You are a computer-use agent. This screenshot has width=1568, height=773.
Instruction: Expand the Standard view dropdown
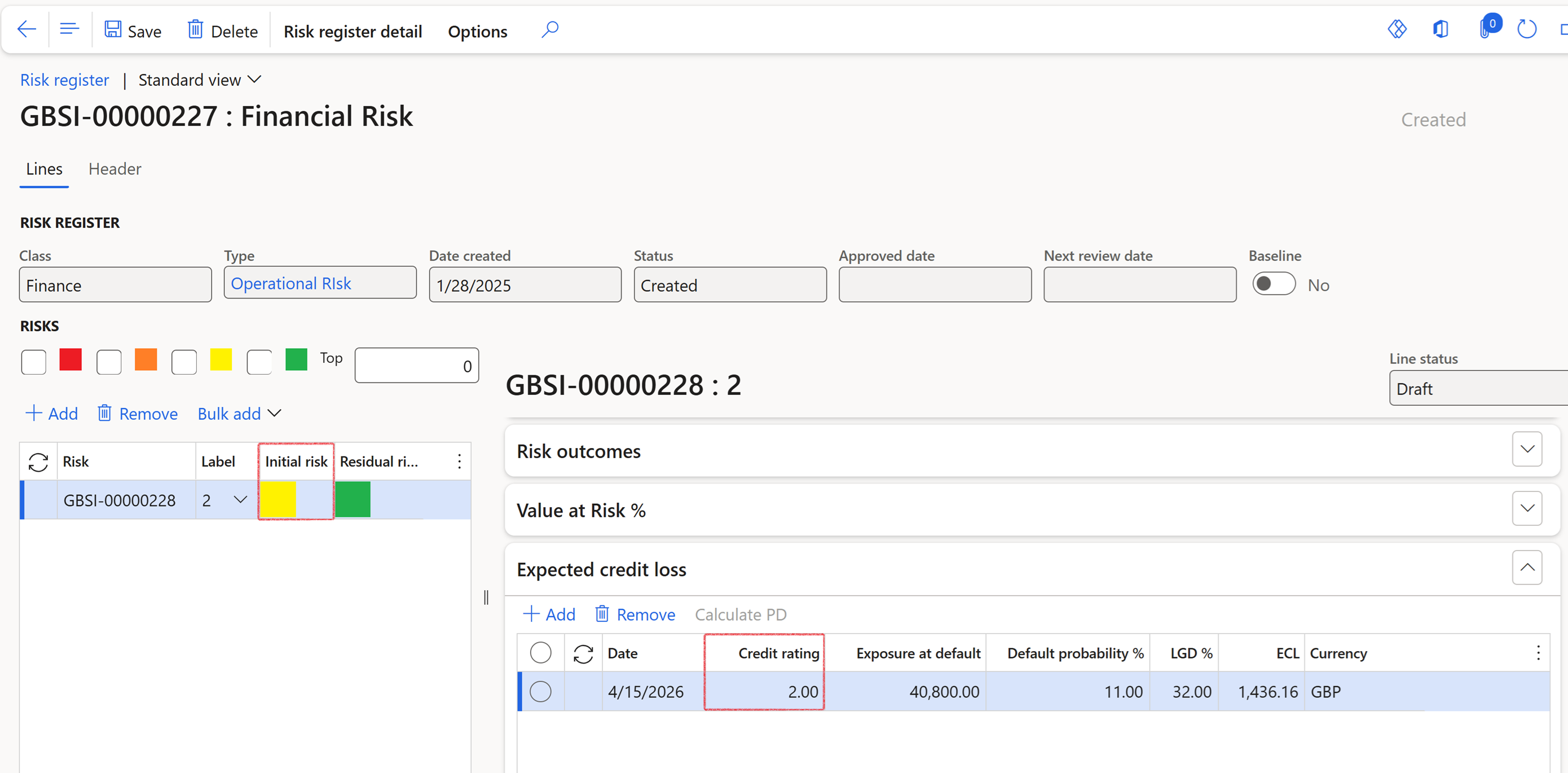pyautogui.click(x=254, y=79)
